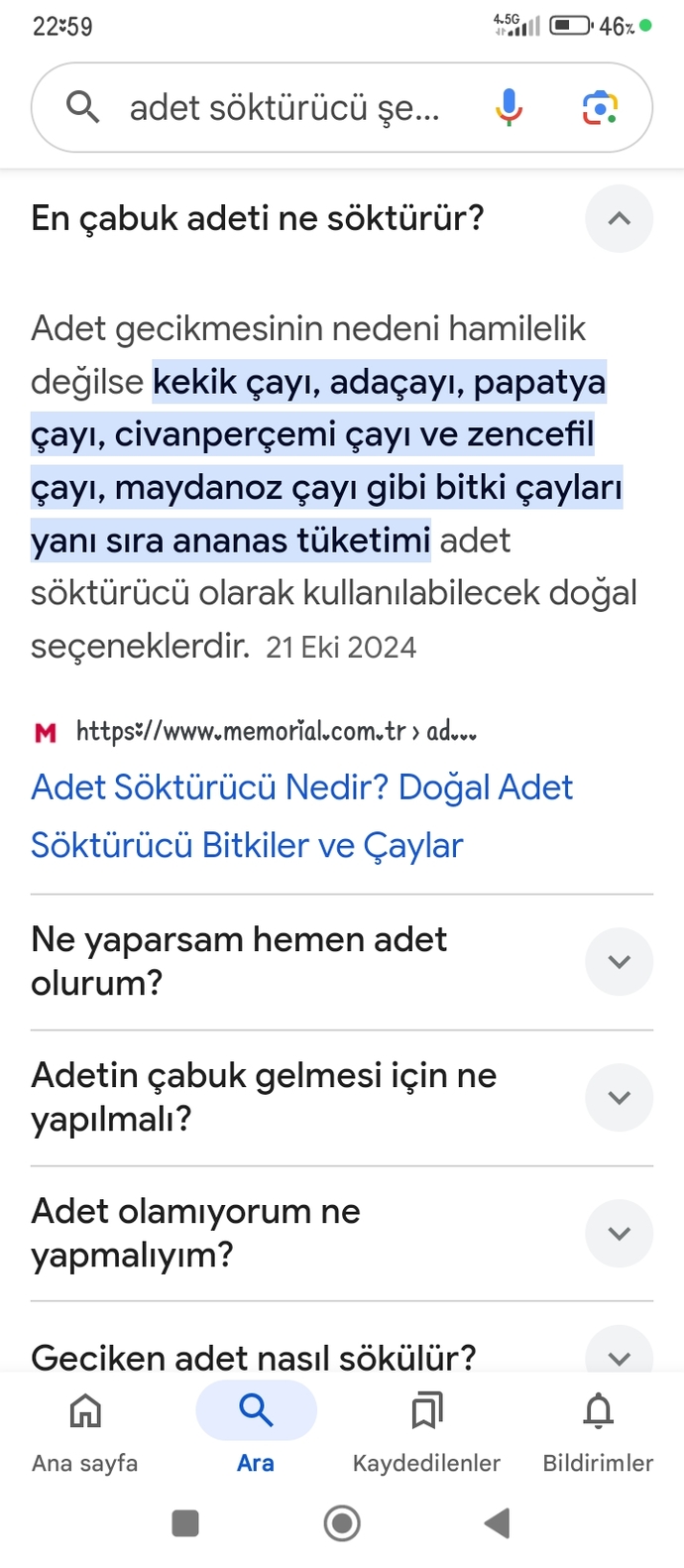The height and width of the screenshot is (1568, 684).
Task: Expand "Adetin çabuk gelmesi için ne yapılmalı?"
Action: [619, 1097]
